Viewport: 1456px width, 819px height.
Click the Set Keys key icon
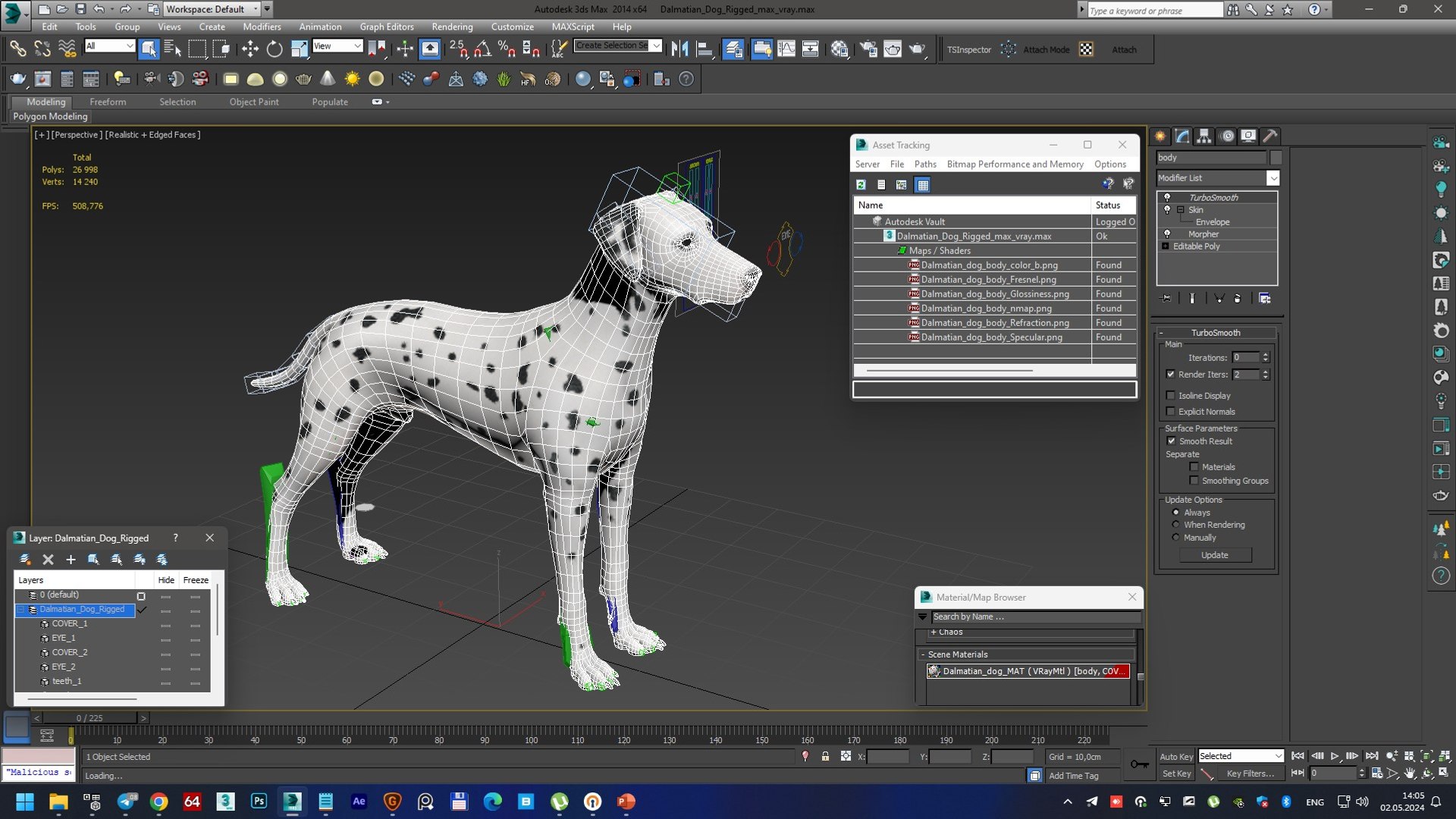coord(1139,764)
